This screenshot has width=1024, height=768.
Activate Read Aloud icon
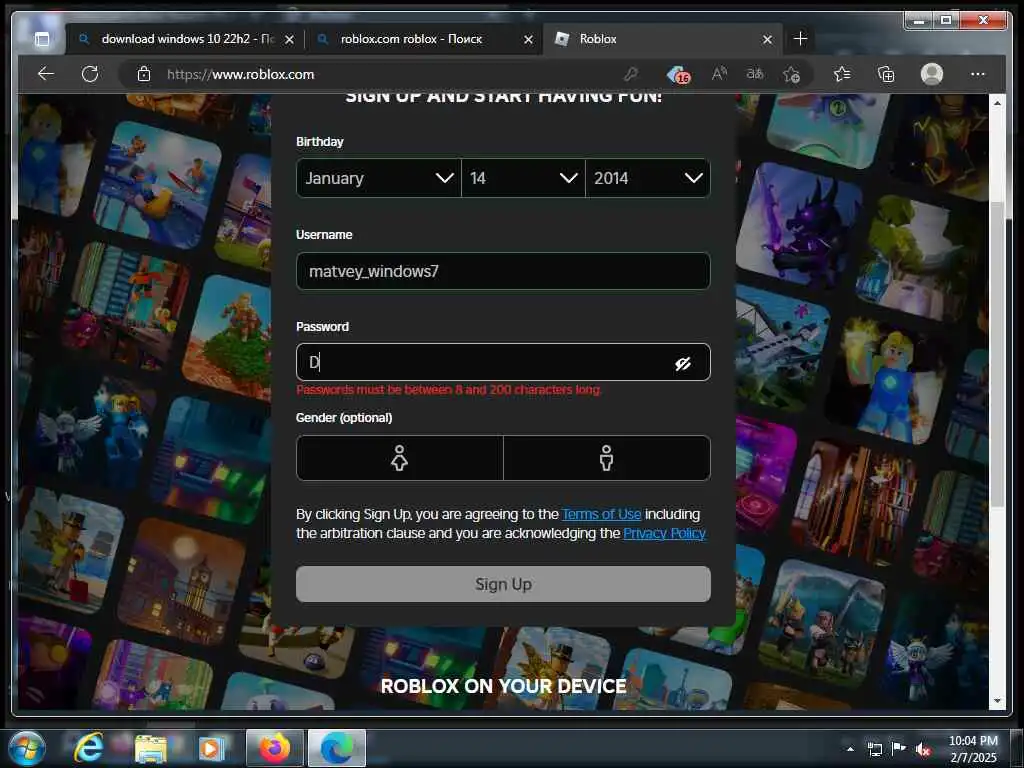click(x=719, y=74)
